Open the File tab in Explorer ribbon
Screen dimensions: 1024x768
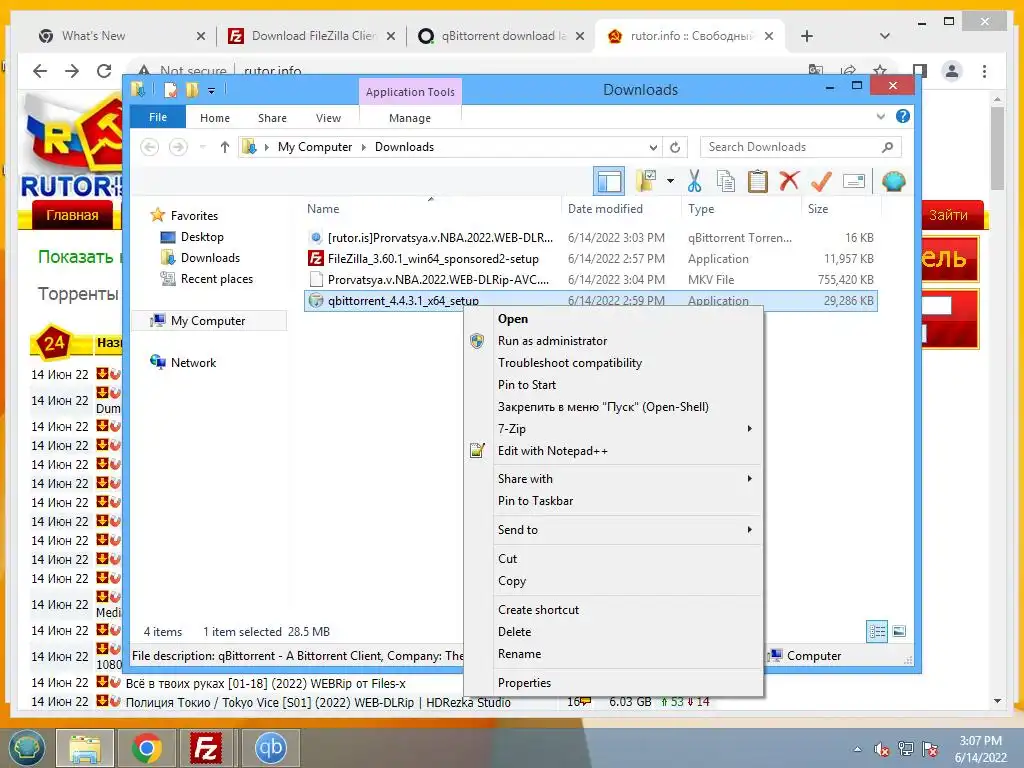pos(158,117)
